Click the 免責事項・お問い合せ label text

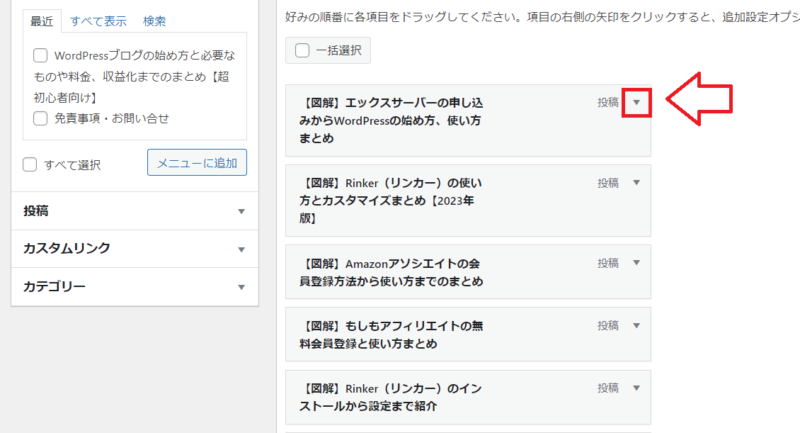(112, 118)
